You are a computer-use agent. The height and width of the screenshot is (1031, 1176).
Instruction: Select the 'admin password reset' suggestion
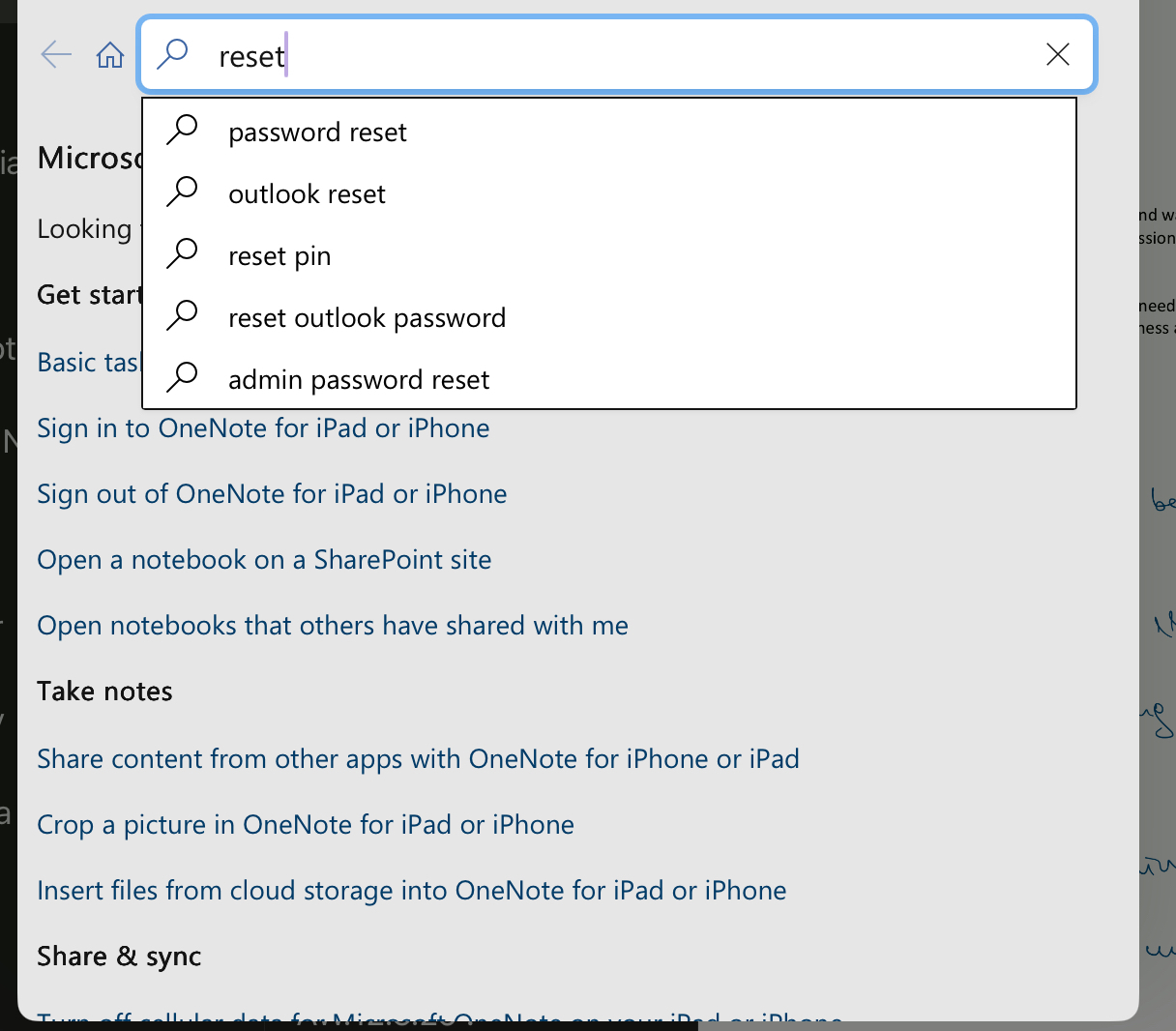pos(609,379)
